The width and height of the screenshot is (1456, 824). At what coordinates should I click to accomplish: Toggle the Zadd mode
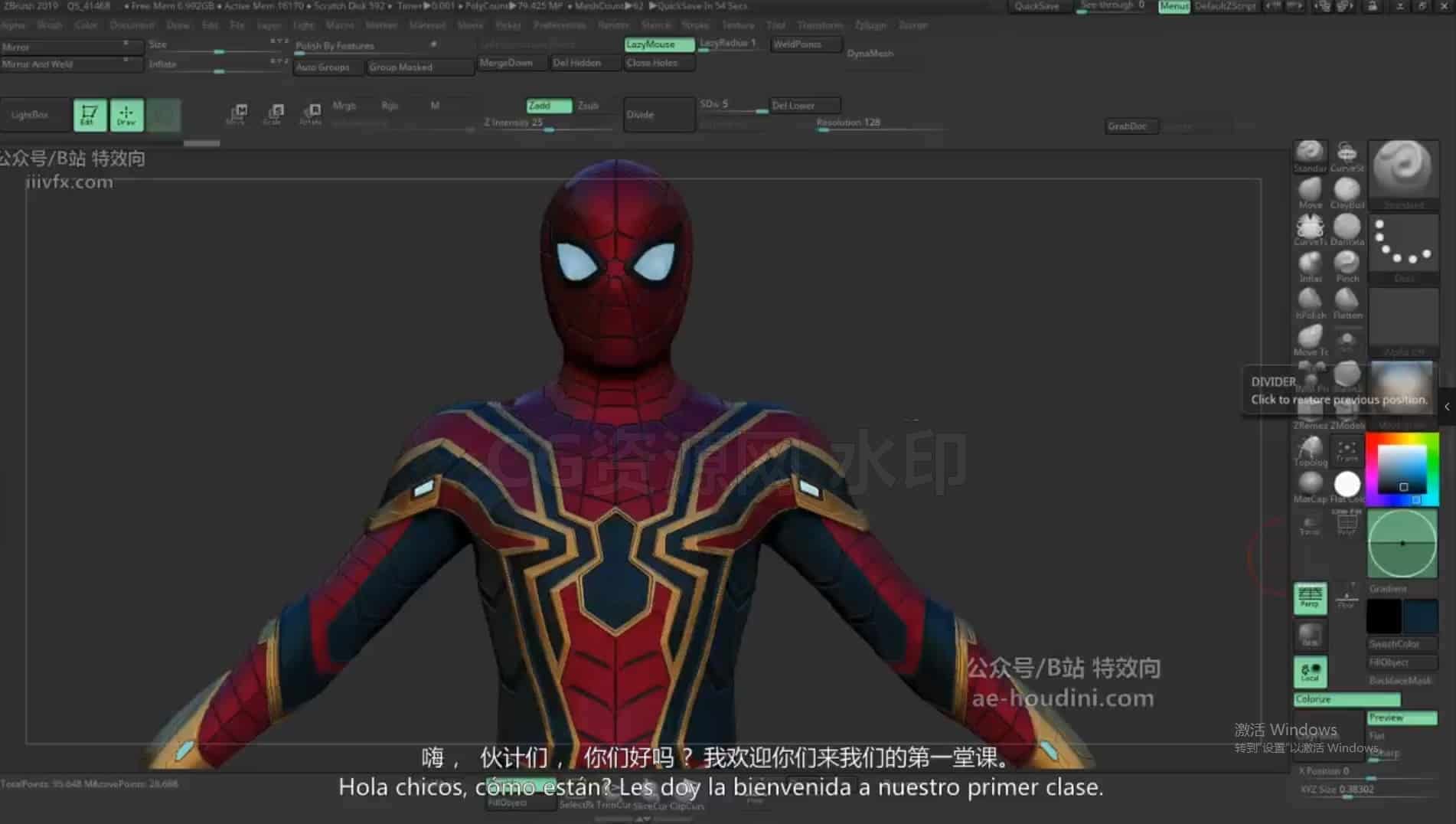[549, 106]
